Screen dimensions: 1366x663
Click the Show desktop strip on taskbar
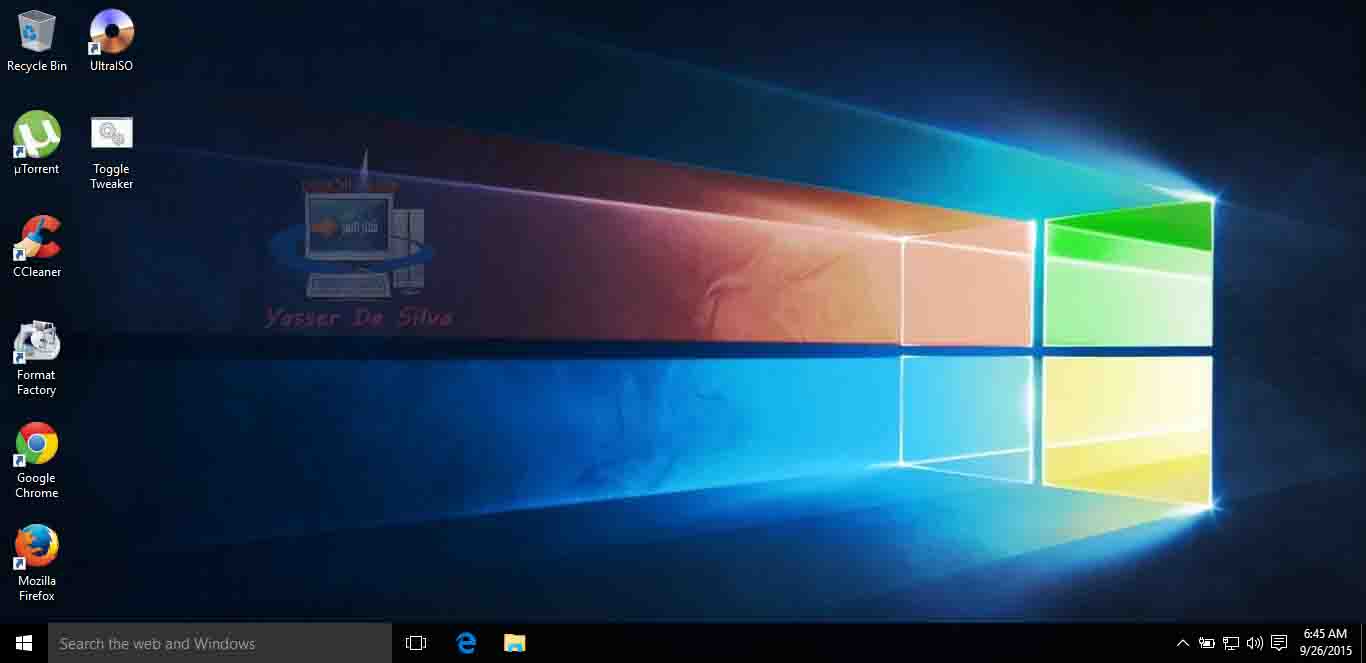tap(1363, 643)
